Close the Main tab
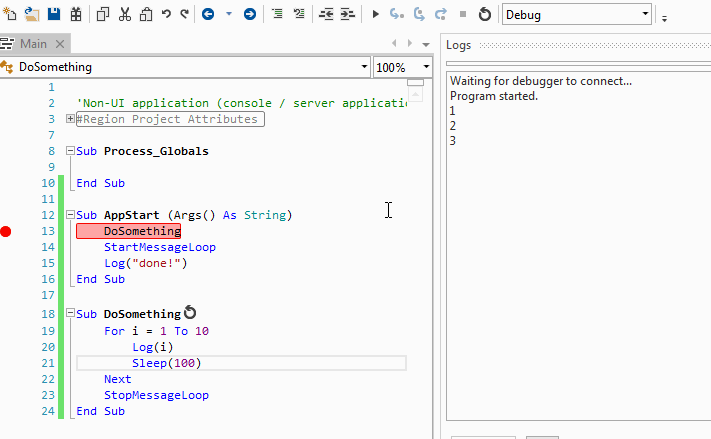 click(x=60, y=44)
